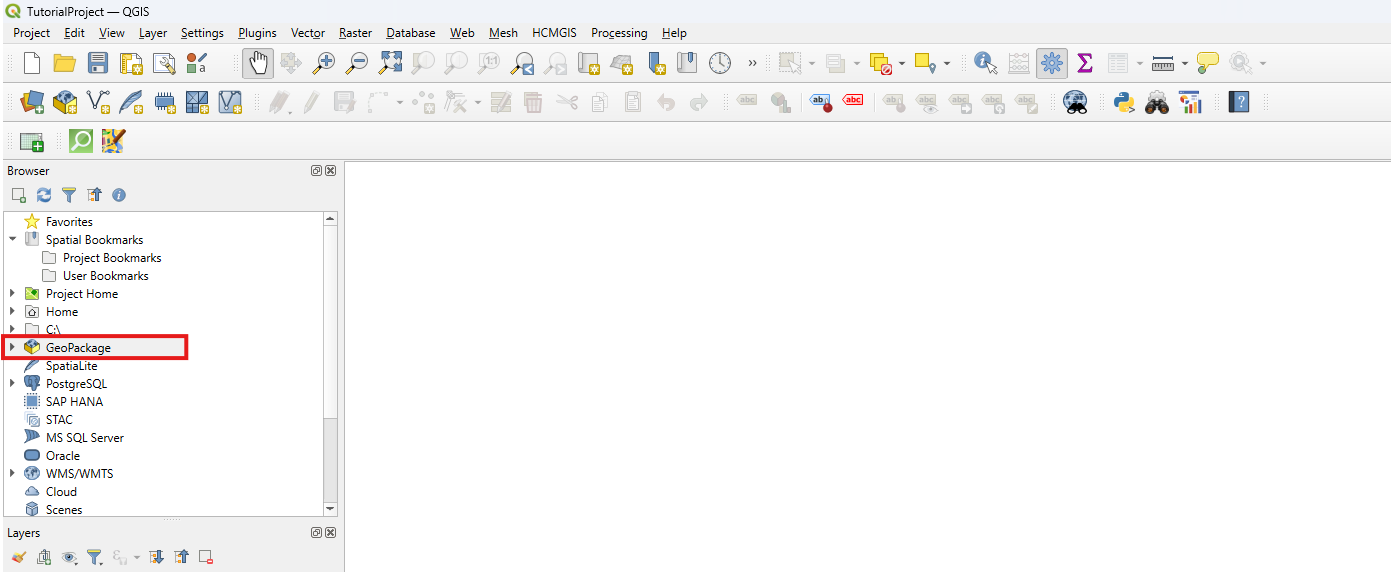Click PostgreSQL entry in Browser

pyautogui.click(x=76, y=384)
